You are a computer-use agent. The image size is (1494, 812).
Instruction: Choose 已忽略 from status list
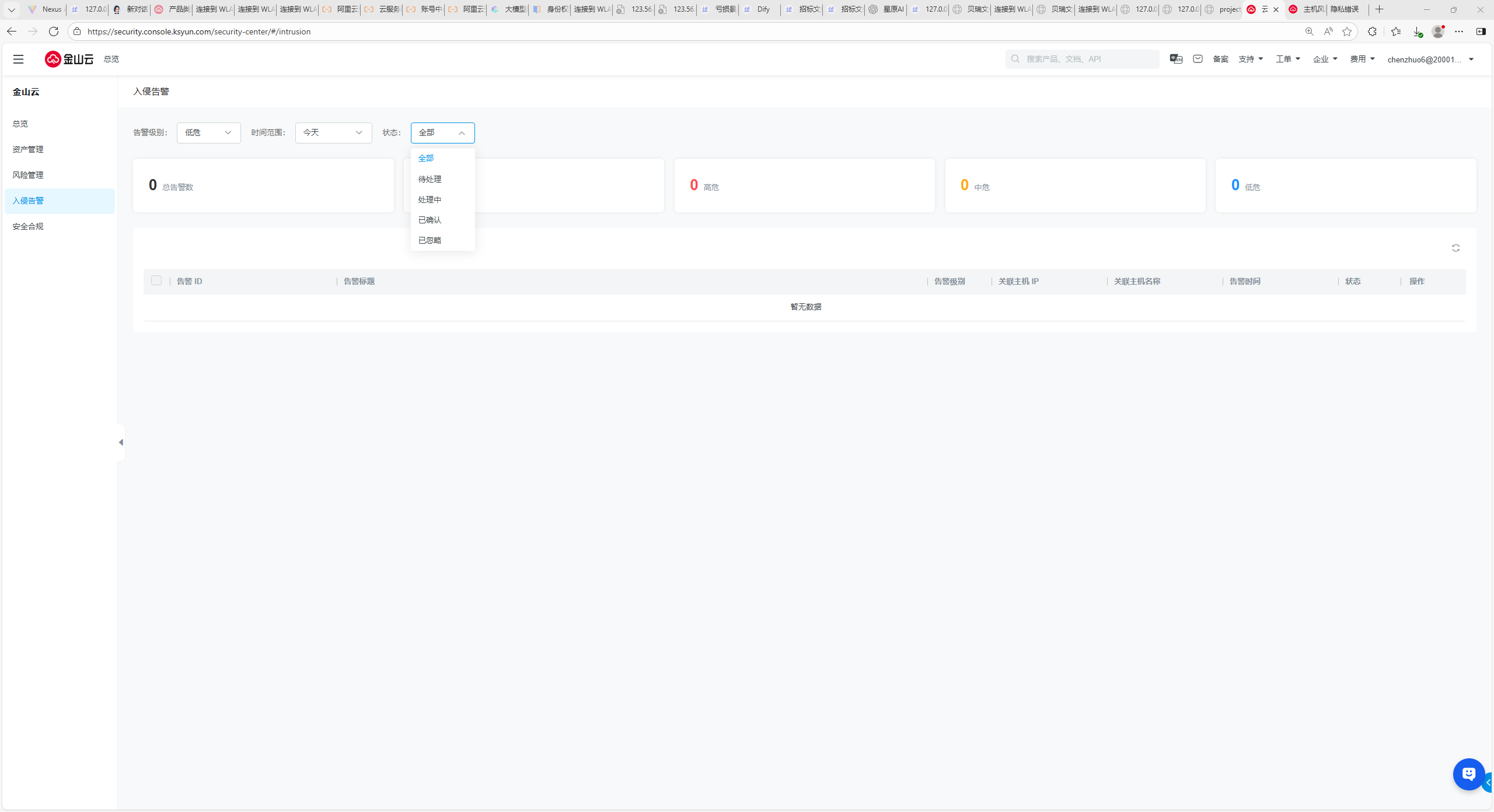(430, 240)
